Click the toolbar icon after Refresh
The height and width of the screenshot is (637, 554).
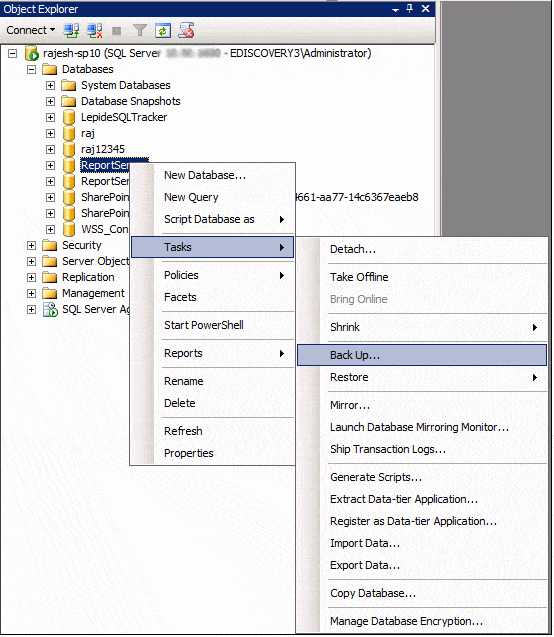(x=186, y=30)
